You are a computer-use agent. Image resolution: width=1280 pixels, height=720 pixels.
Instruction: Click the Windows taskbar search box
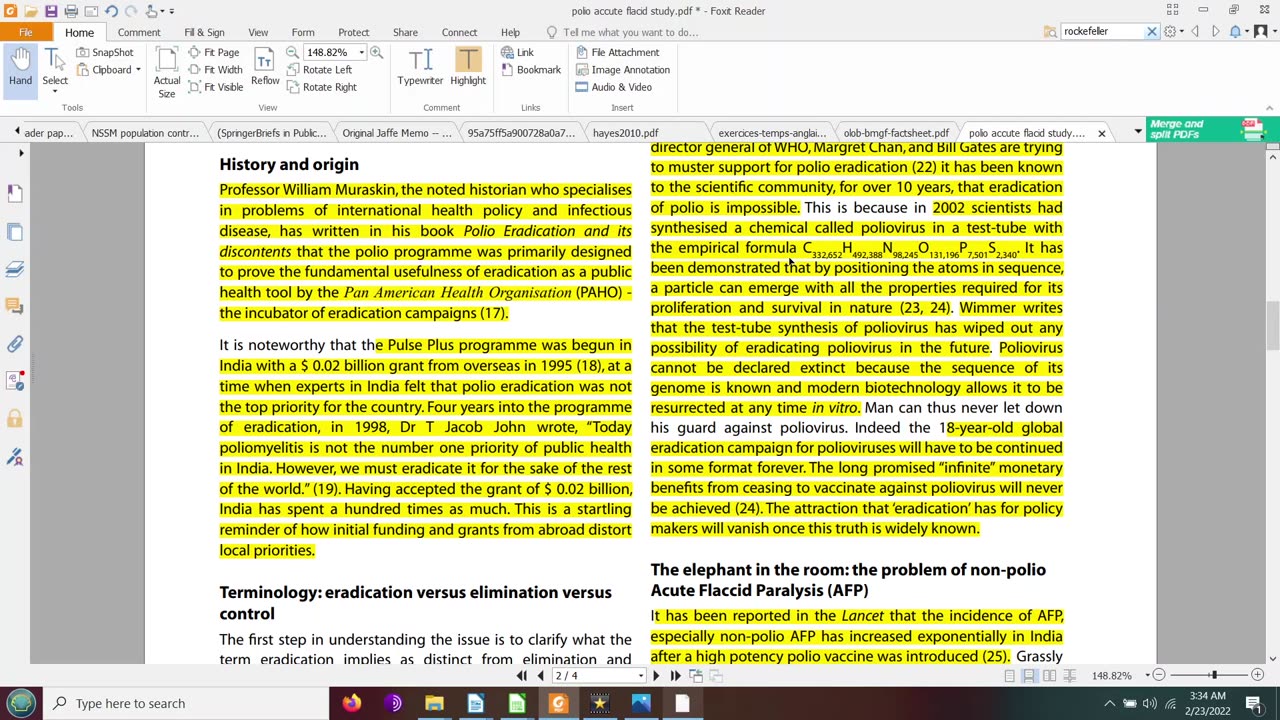point(186,703)
